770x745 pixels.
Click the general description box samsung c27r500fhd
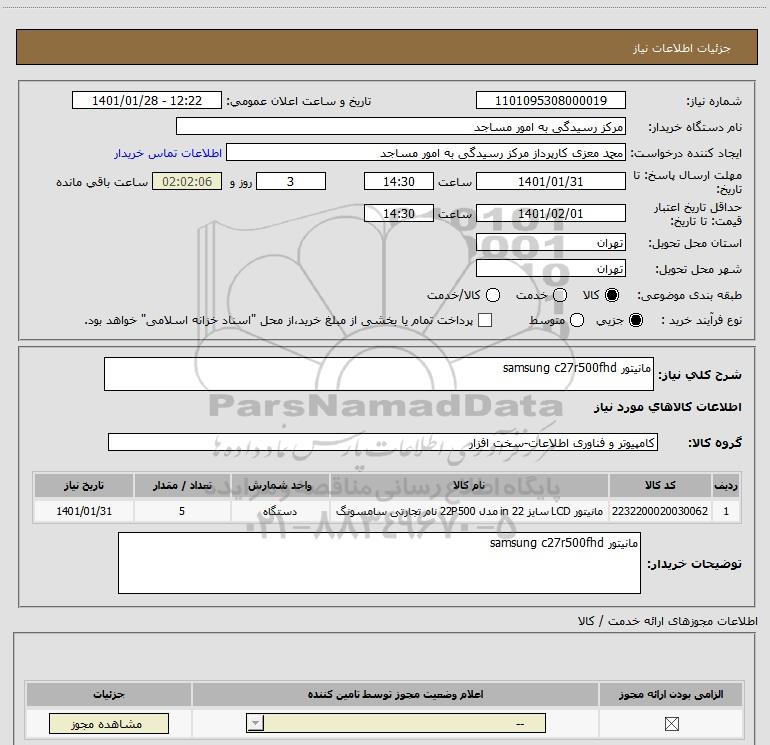(379, 374)
